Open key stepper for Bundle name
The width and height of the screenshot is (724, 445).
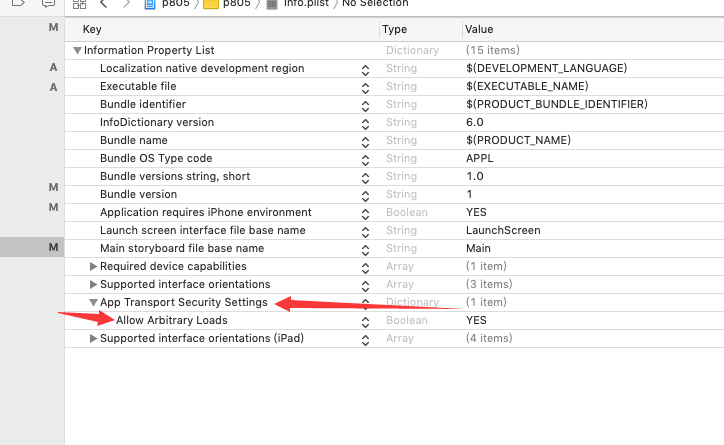pos(365,142)
